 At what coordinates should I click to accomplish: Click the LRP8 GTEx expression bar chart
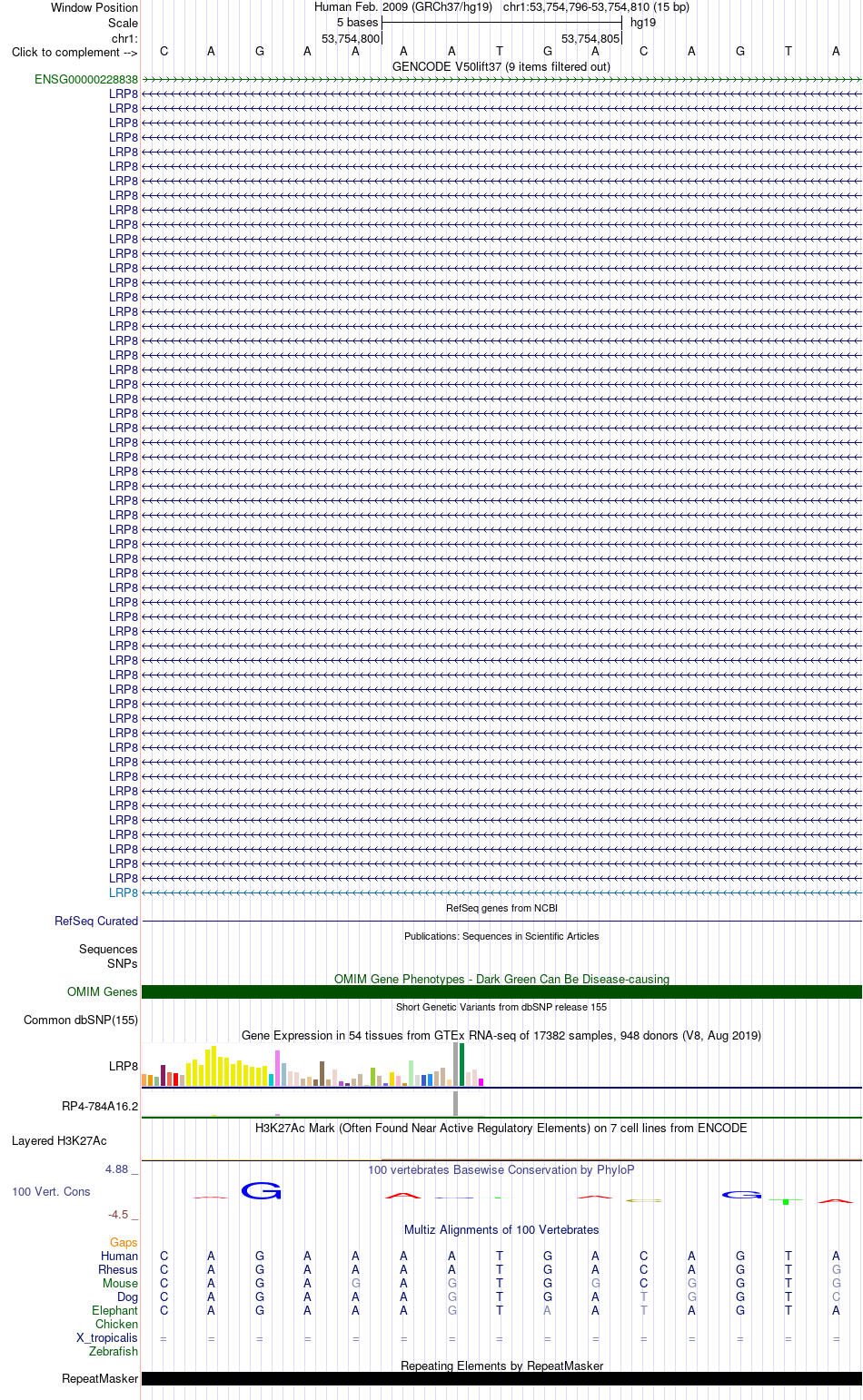313,1065
